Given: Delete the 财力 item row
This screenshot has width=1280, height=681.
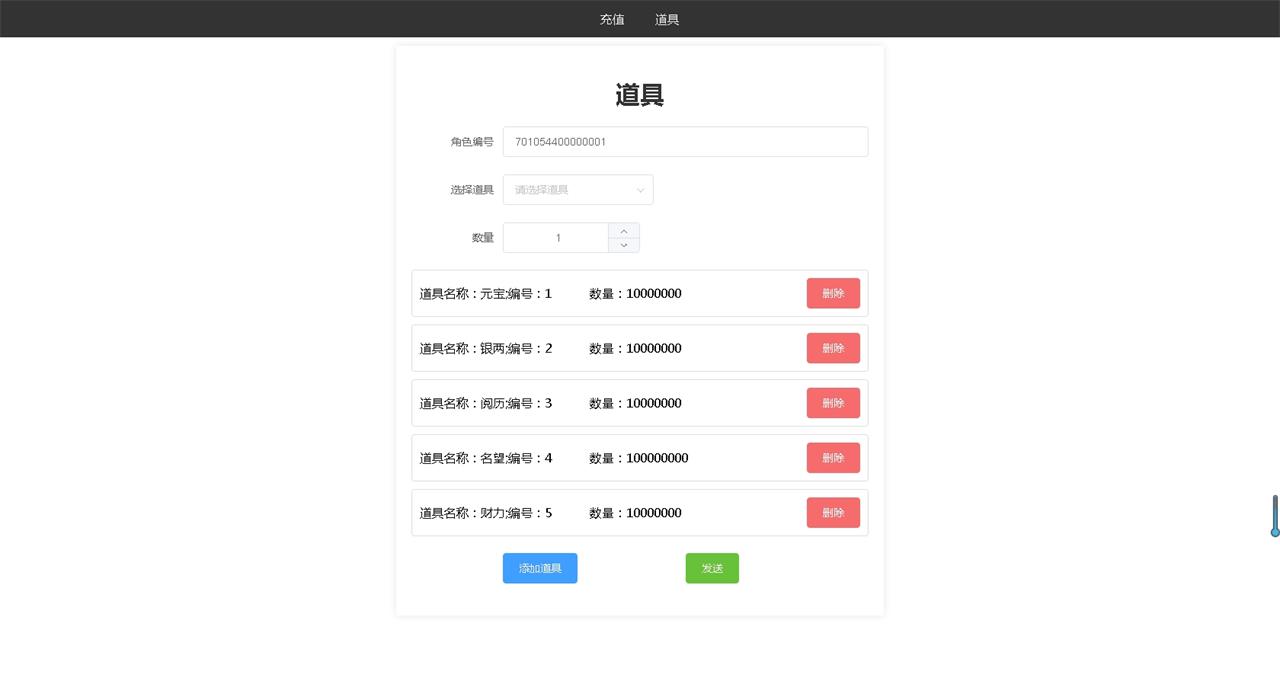Looking at the screenshot, I should [x=833, y=513].
